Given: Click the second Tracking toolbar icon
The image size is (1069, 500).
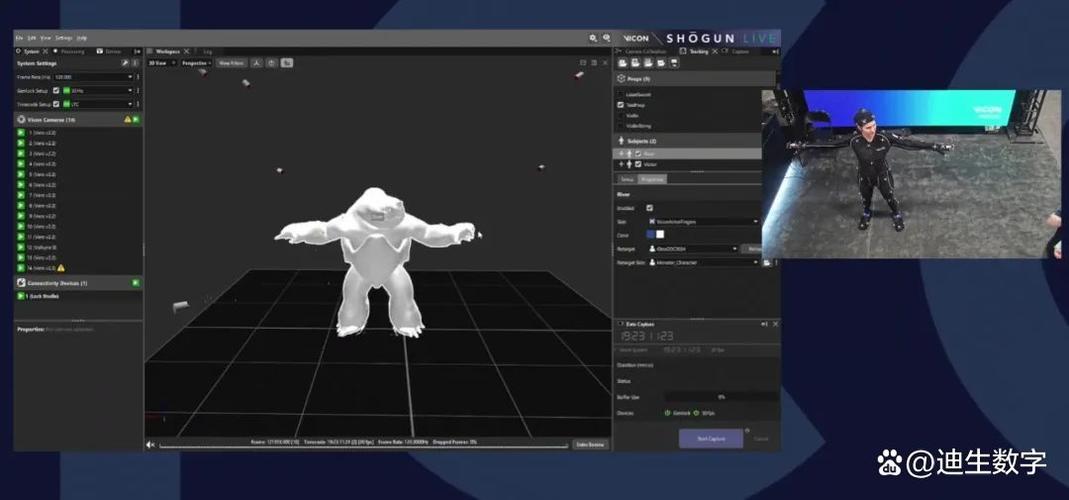Looking at the screenshot, I should coord(635,63).
